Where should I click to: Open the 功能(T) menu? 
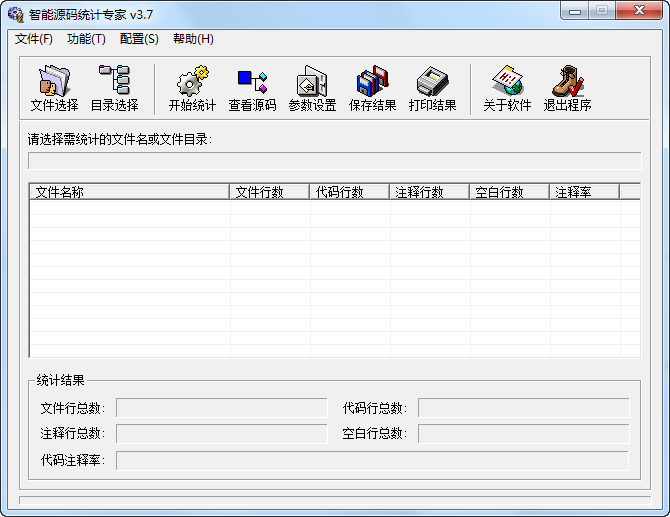click(x=86, y=39)
